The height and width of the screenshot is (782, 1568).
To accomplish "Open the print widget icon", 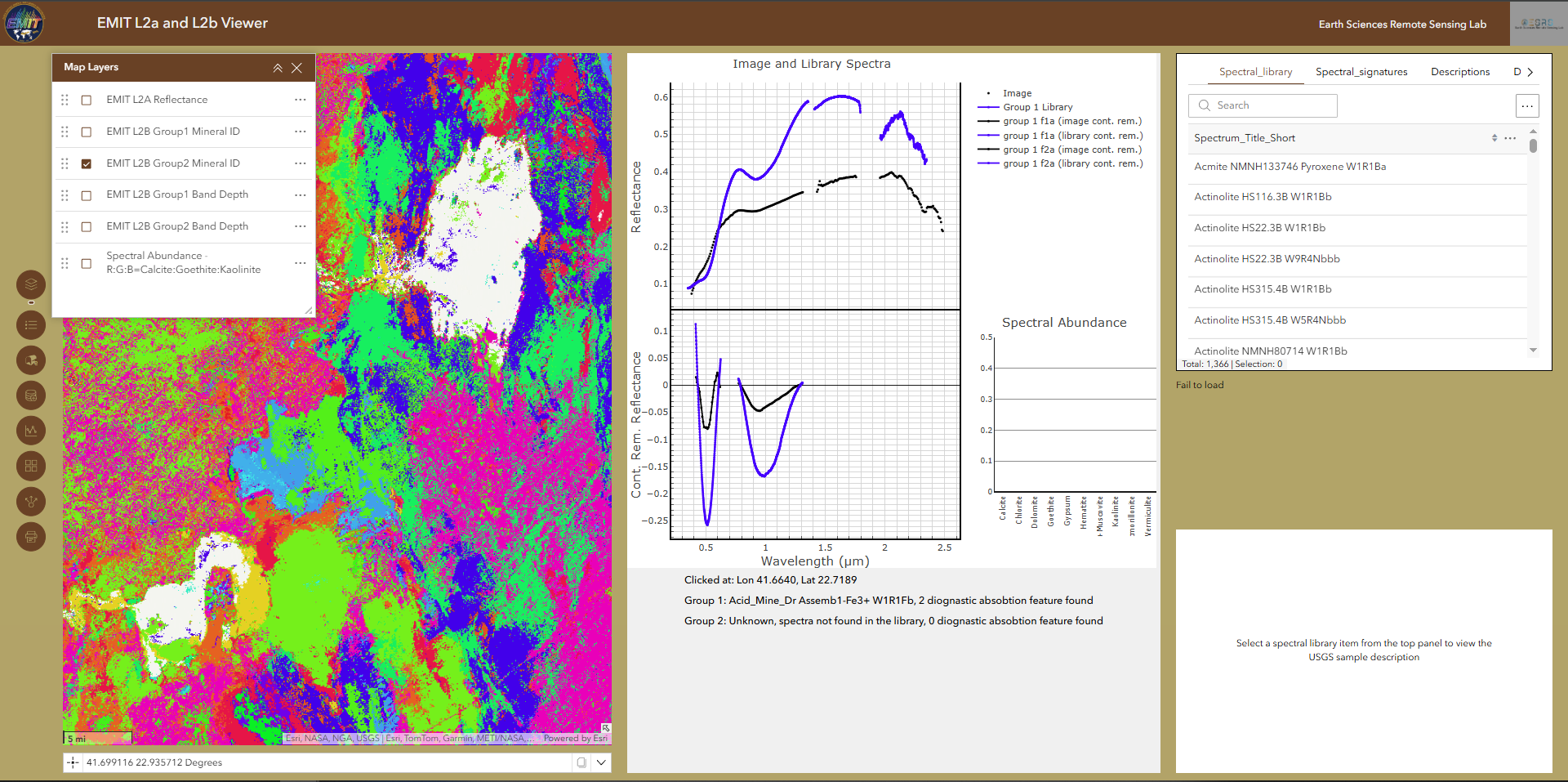I will pos(31,537).
